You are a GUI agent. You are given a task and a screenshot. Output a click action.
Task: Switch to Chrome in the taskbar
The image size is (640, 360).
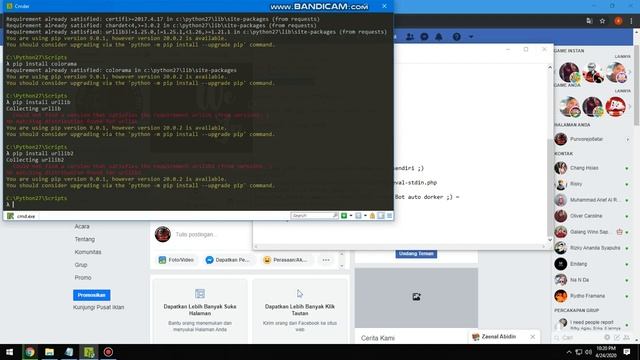coord(30,352)
